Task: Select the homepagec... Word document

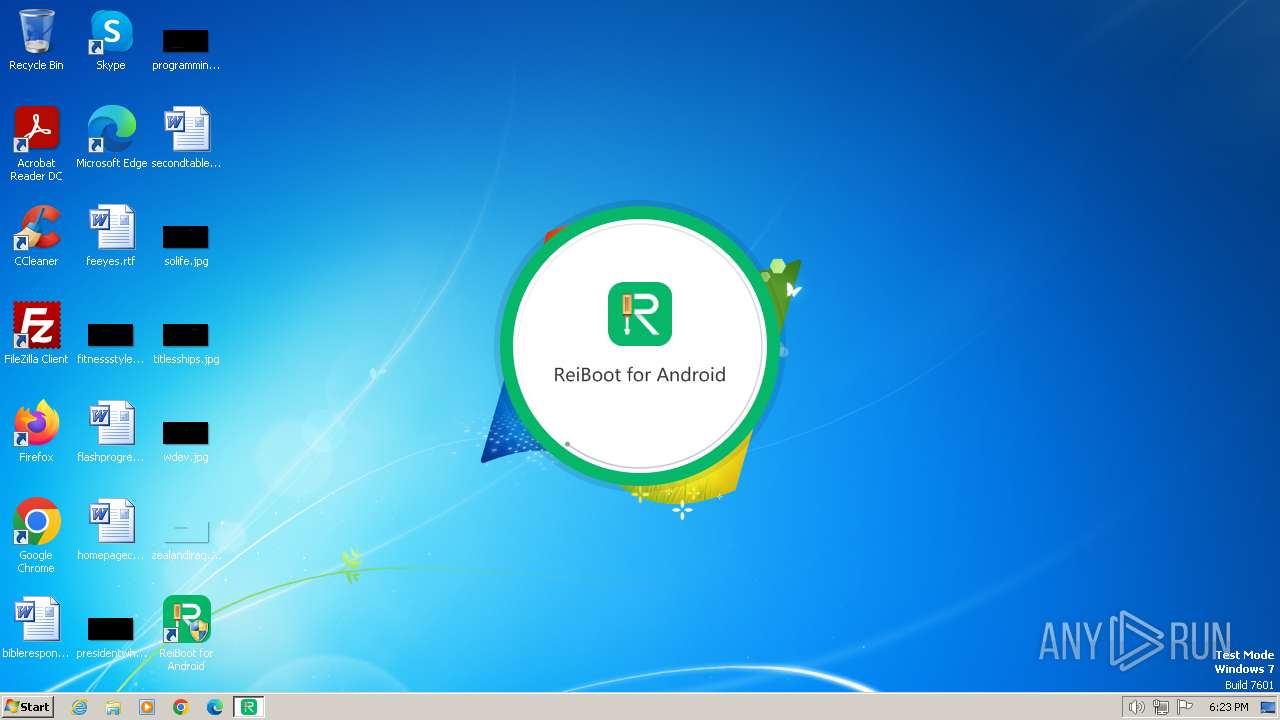Action: (111, 530)
